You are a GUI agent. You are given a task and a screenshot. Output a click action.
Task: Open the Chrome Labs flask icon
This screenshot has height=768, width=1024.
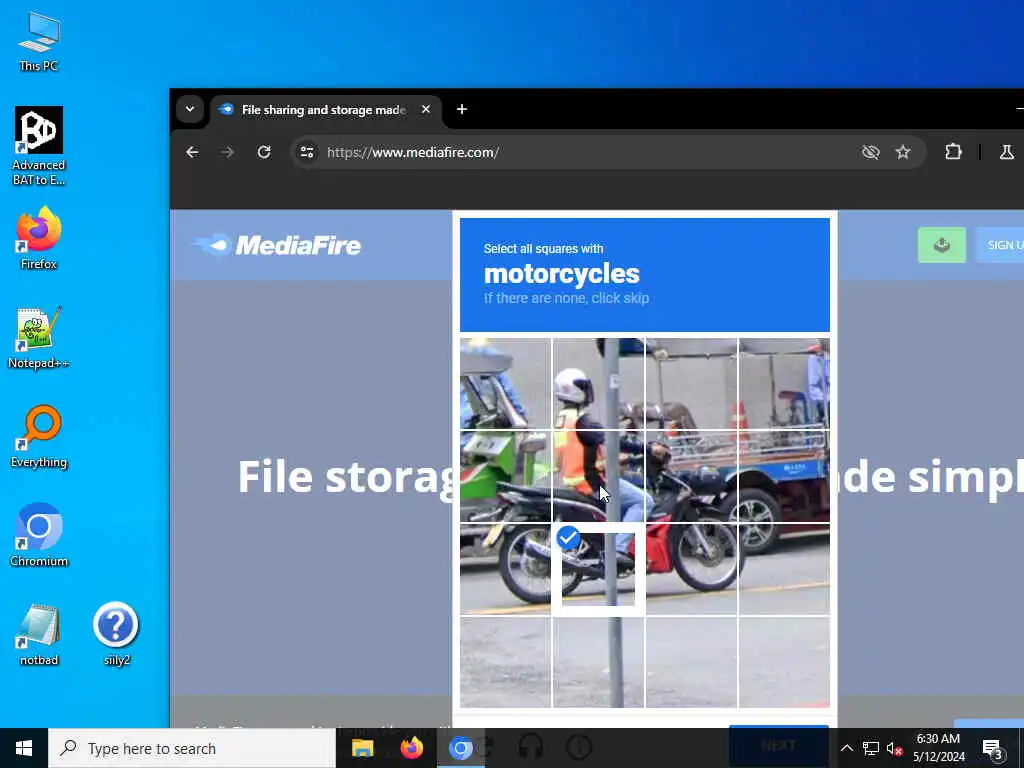point(1006,152)
